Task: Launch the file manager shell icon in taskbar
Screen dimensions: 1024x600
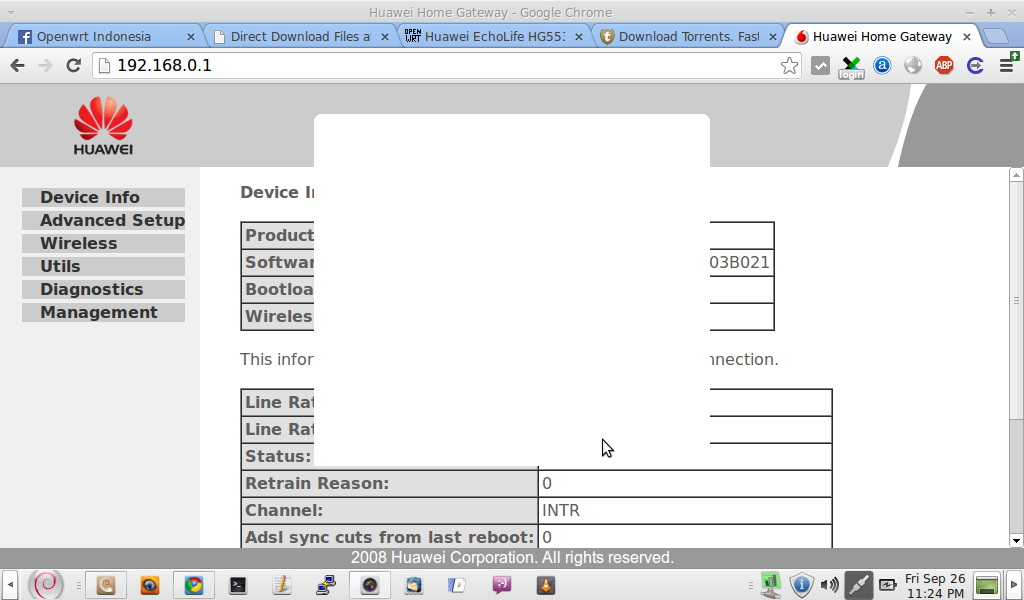Action: (x=106, y=584)
